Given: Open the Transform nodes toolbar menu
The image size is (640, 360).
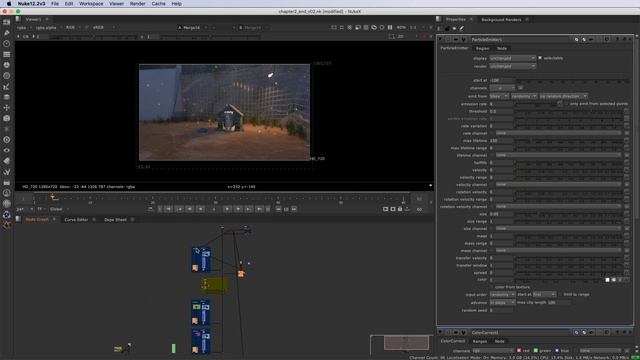Looking at the screenshot, I should [7, 108].
